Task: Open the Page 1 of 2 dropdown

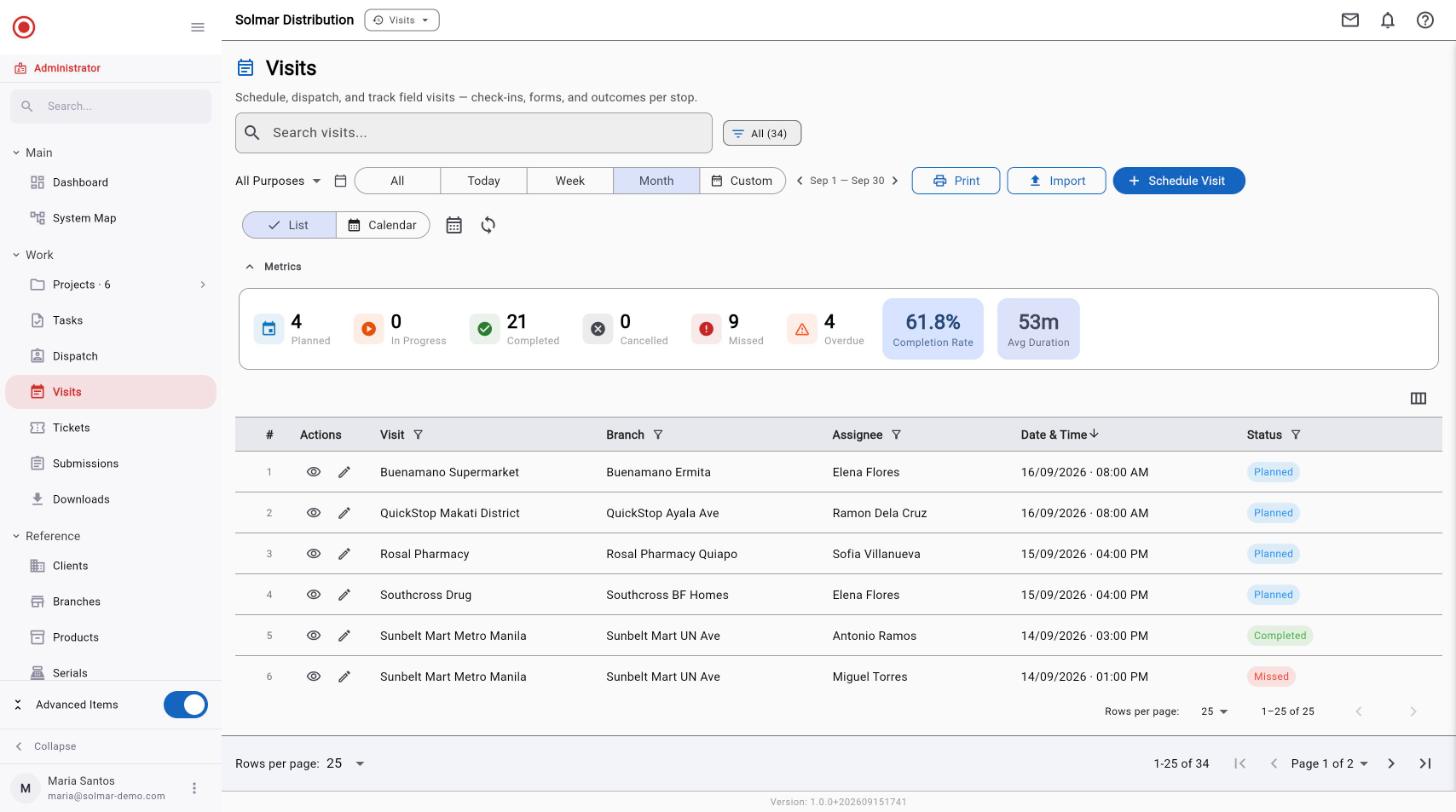Action: coord(1330,764)
